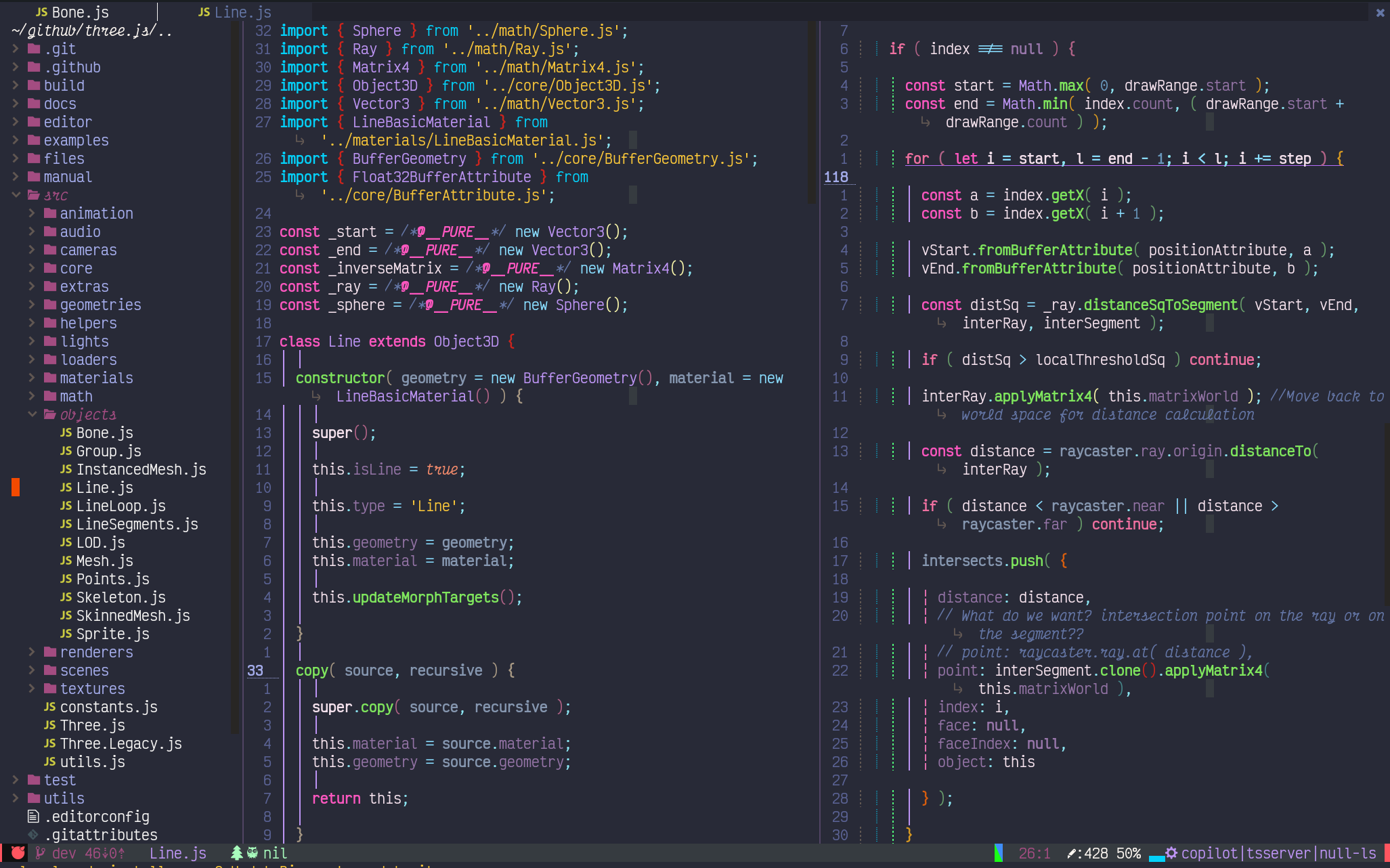Image resolution: width=1390 pixels, height=868 pixels.
Task: Click the JS icon beside Mesh.js
Action: (66, 561)
